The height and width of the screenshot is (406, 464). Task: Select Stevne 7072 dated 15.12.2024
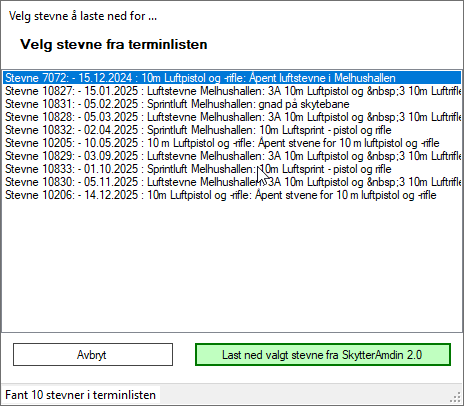point(232,78)
